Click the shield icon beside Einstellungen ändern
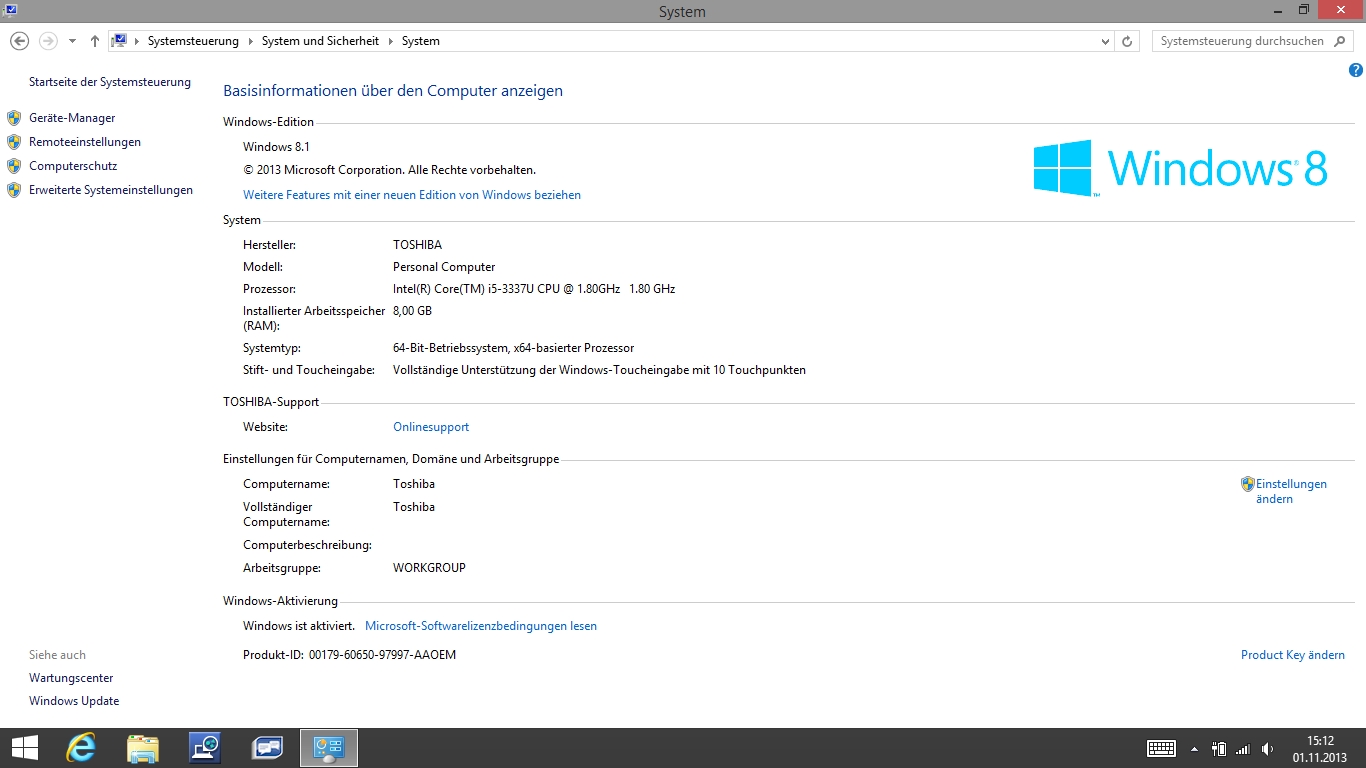 pyautogui.click(x=1248, y=484)
